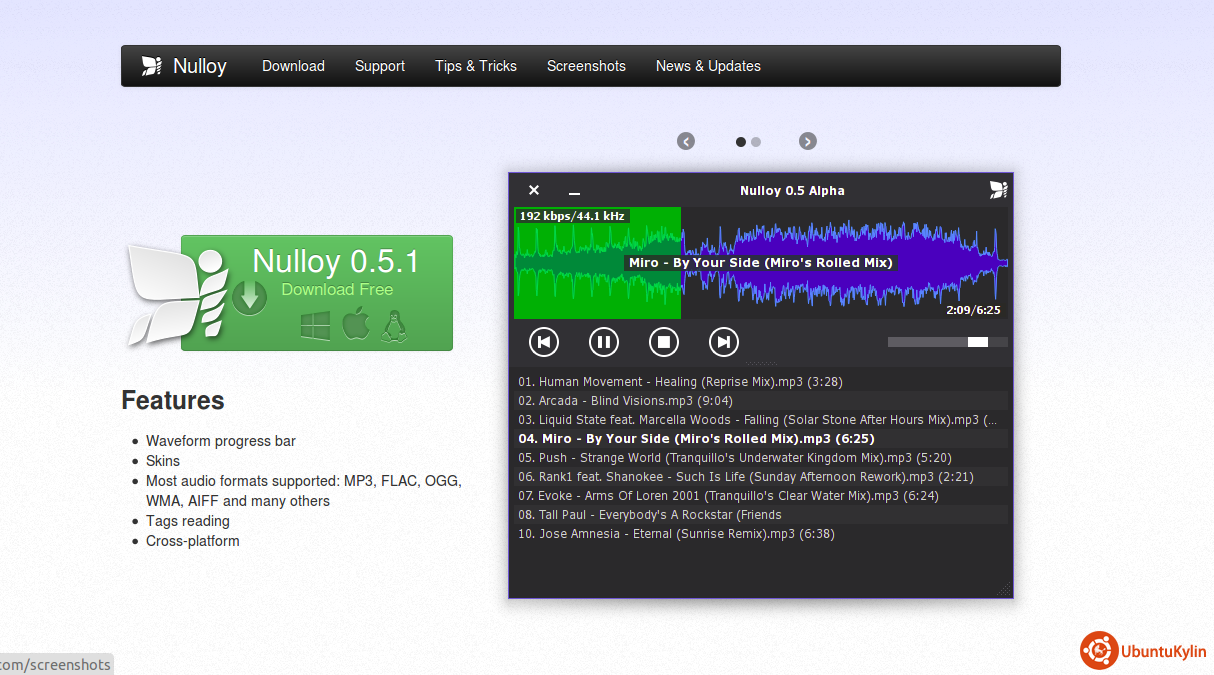Click the Nulloy logo in navbar
Viewport: 1214px width, 675px height.
[x=184, y=66]
